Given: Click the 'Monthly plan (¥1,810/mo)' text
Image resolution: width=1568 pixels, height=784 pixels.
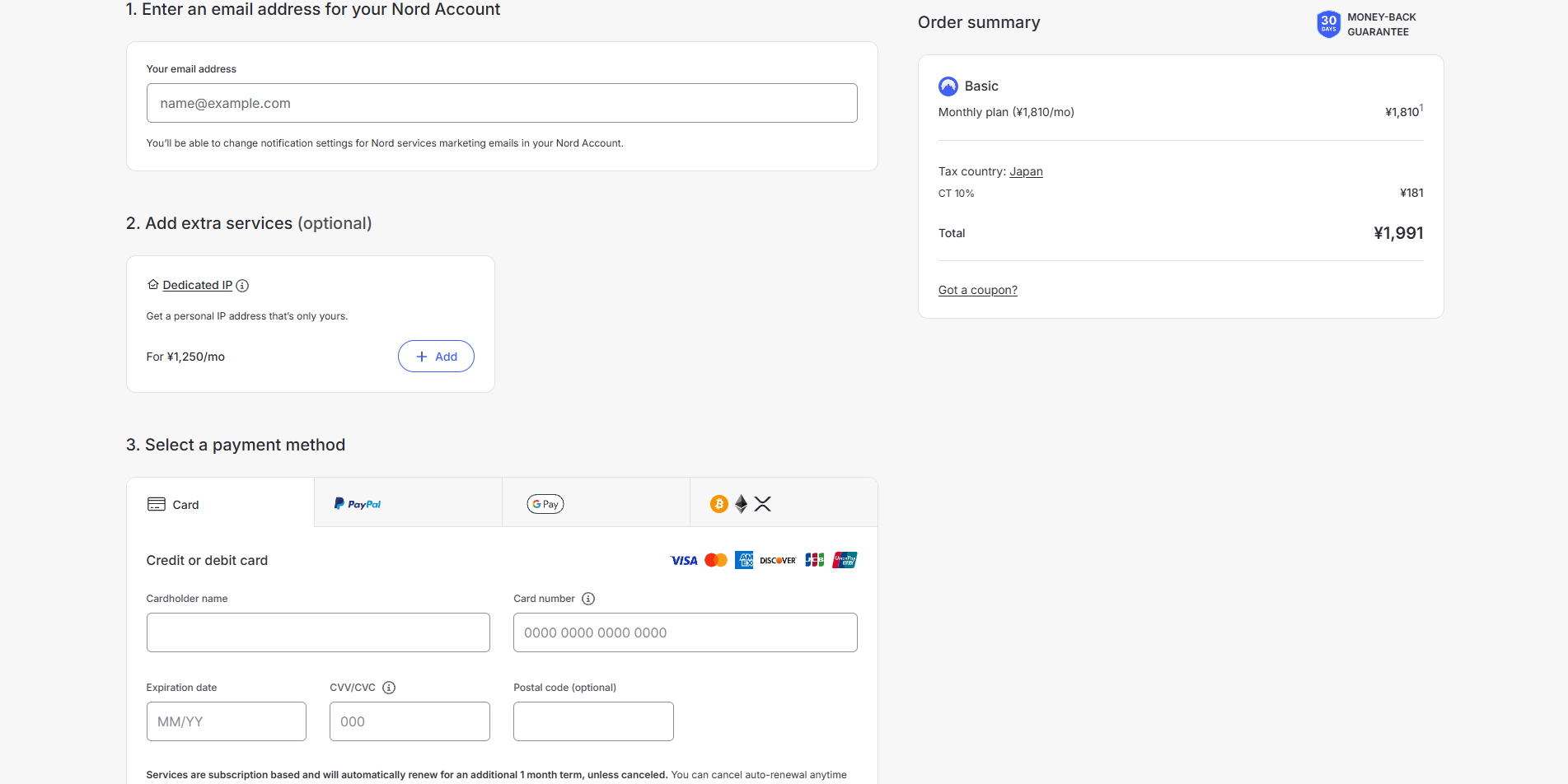Looking at the screenshot, I should (x=1006, y=112).
